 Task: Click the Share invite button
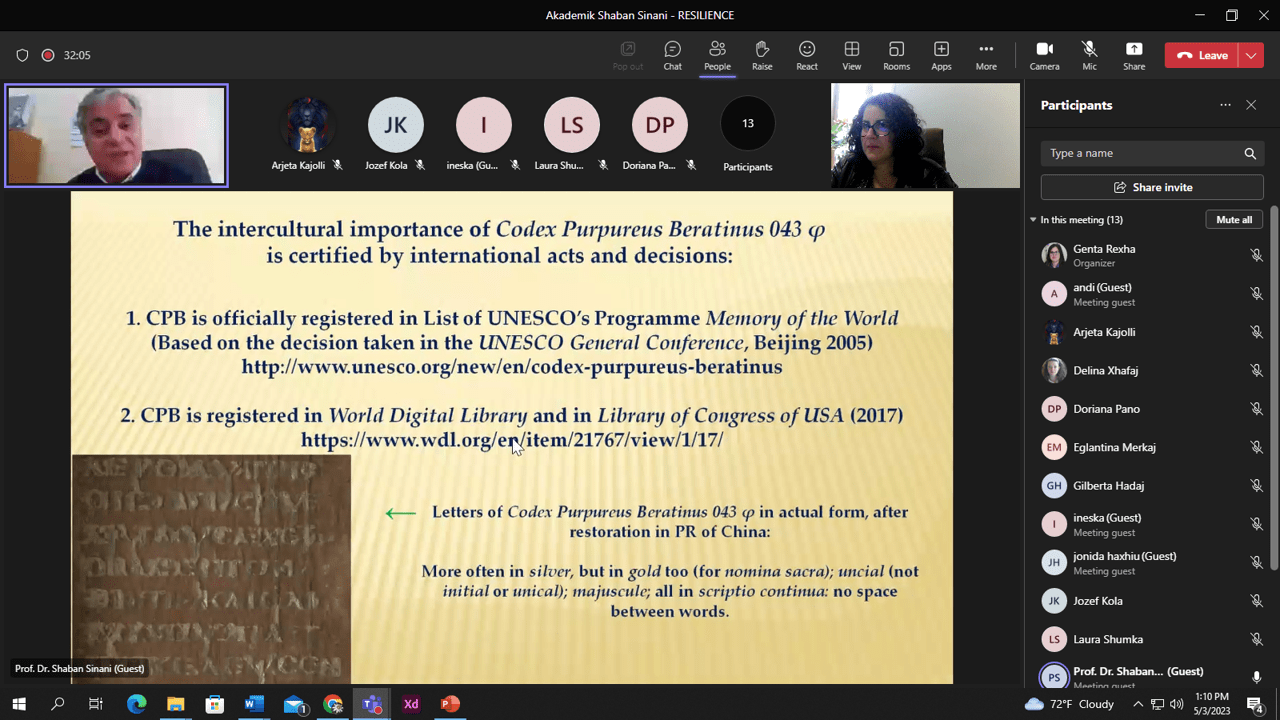click(x=1151, y=186)
